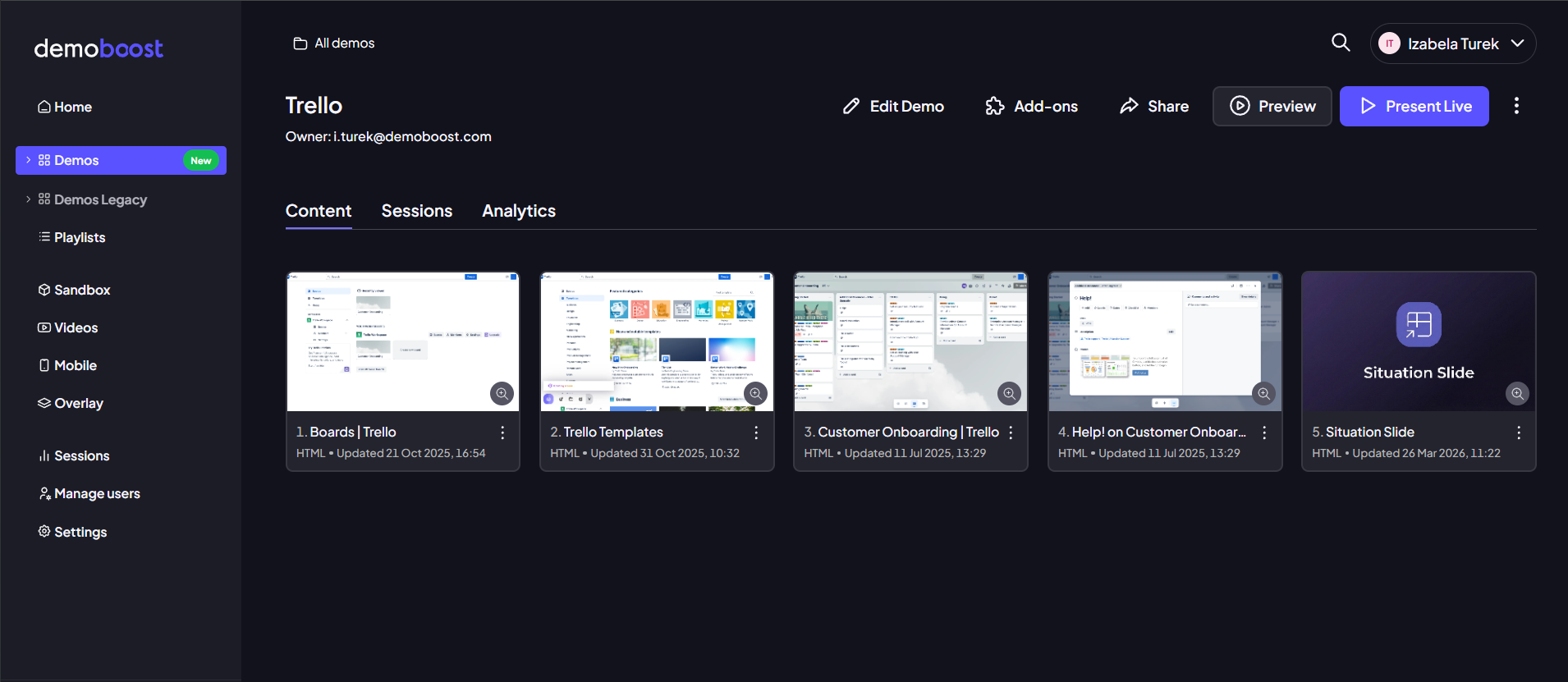Viewport: 1568px width, 682px height.
Task: Open the Customer Onboarding | Trello thumbnail
Action: tap(910, 341)
